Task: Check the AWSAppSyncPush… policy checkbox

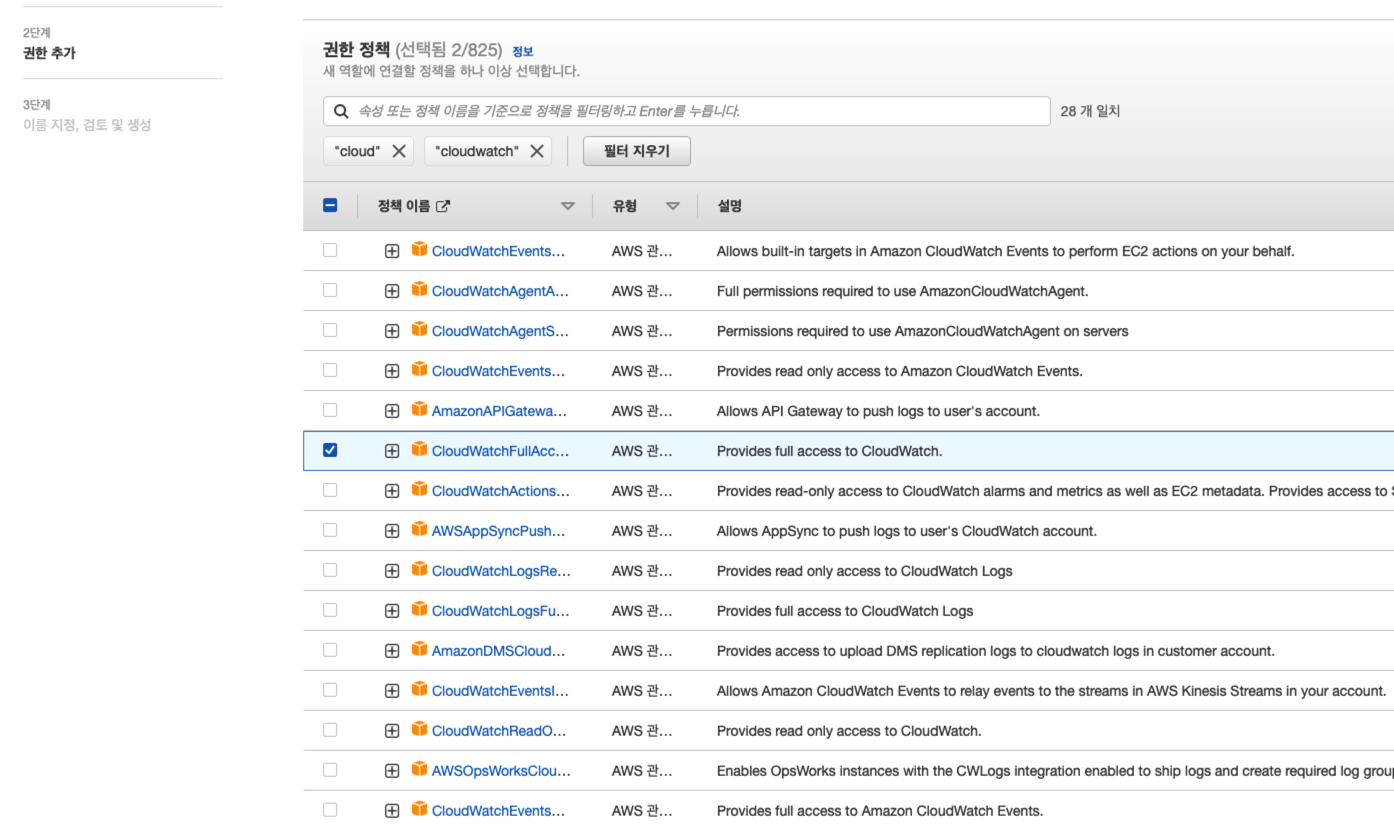Action: click(330, 530)
